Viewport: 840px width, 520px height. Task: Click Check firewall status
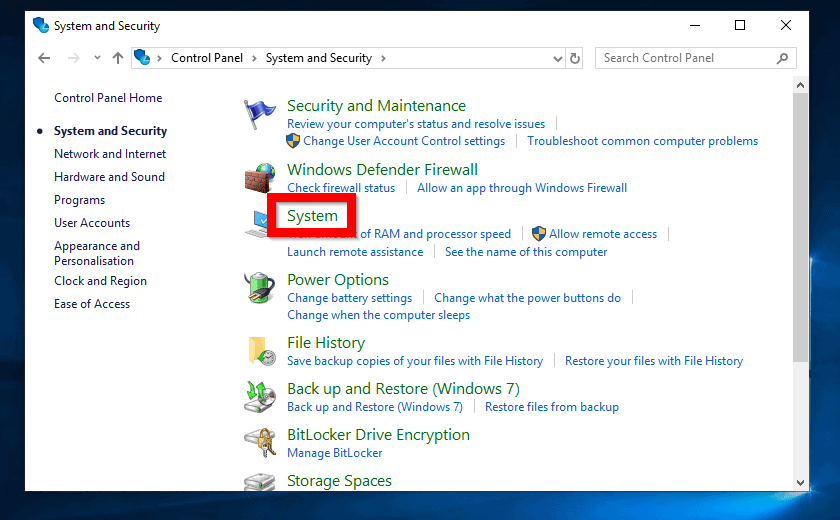point(341,188)
